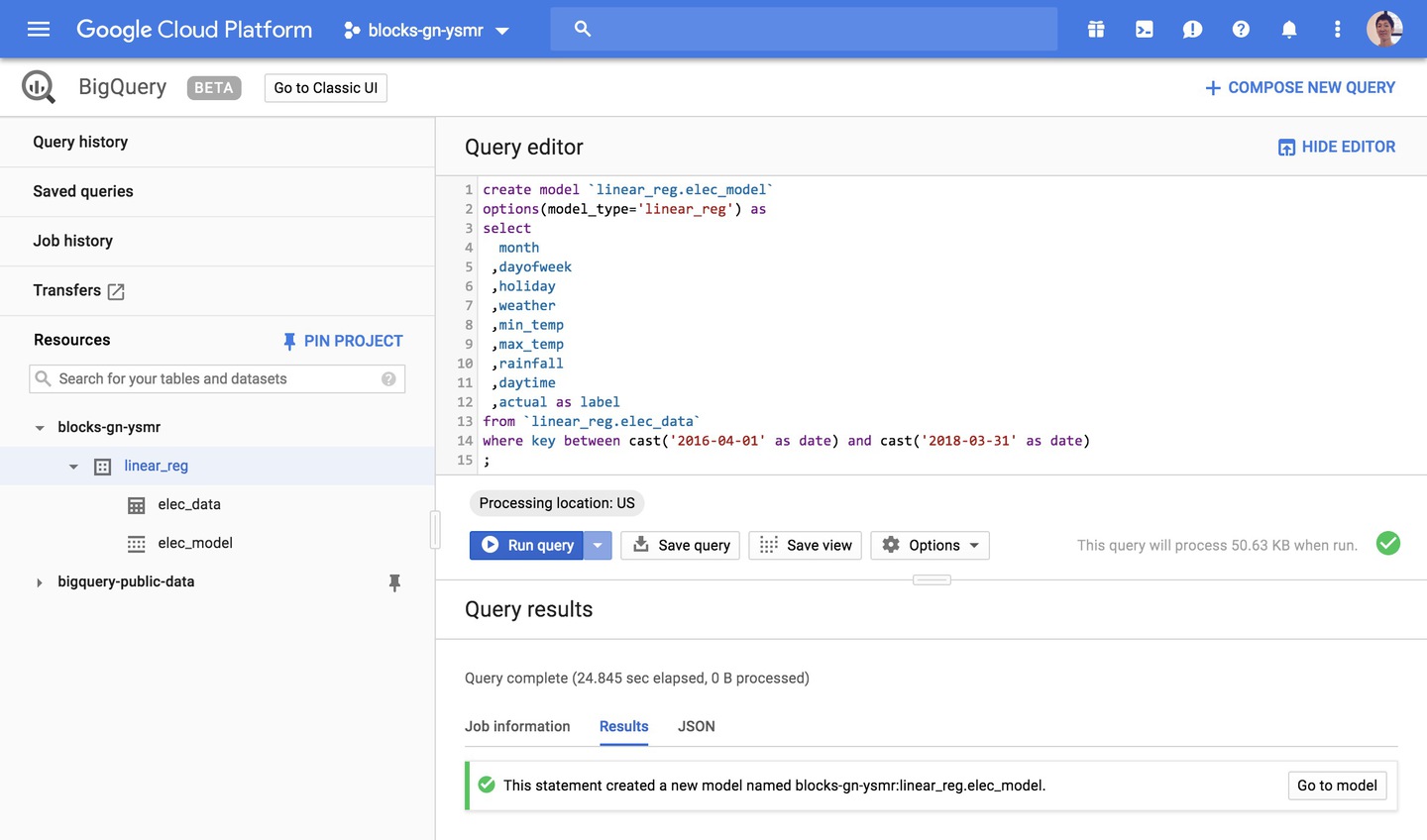Image resolution: width=1427 pixels, height=840 pixels.
Task: Click the success check icon in results message
Action: (x=487, y=785)
